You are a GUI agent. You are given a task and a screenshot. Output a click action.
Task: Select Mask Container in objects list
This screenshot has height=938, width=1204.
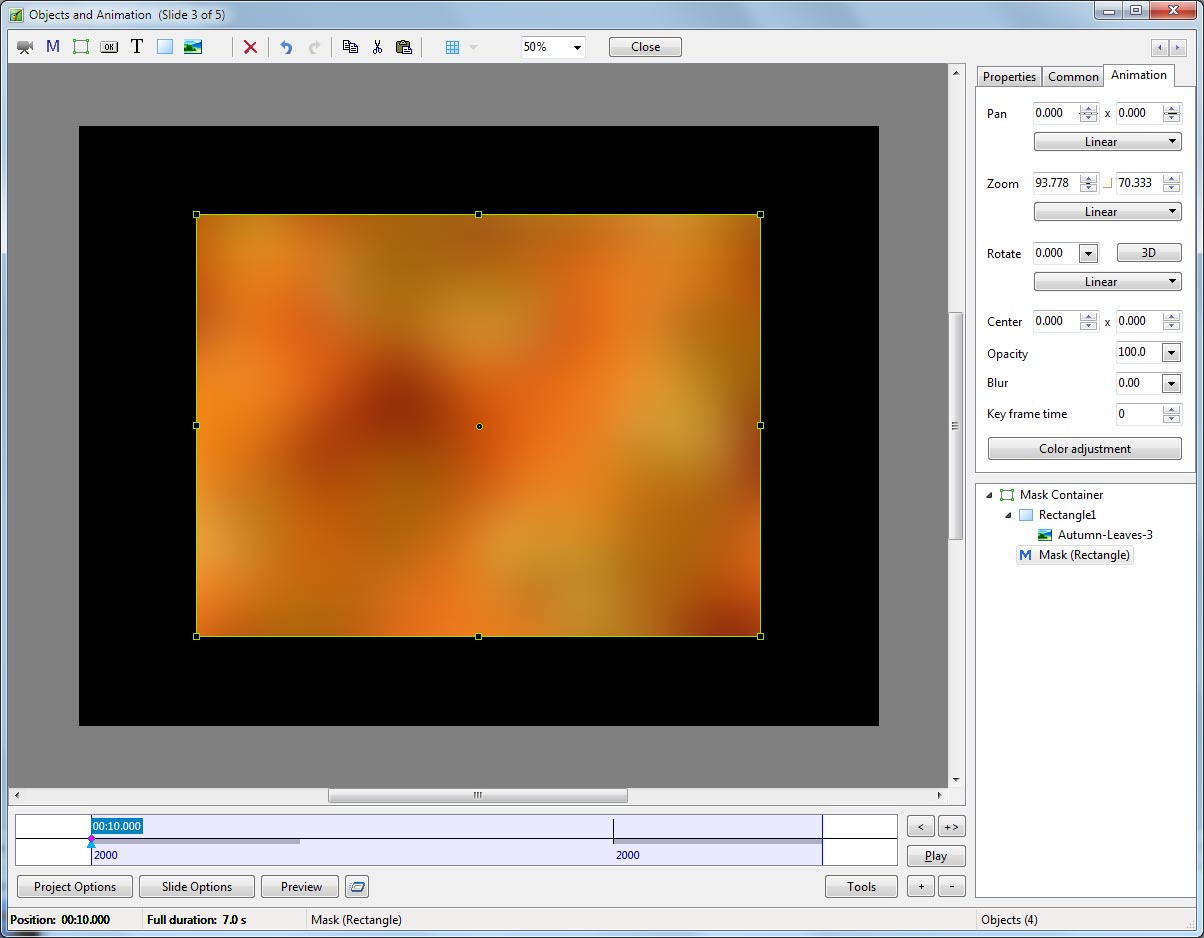pyautogui.click(x=1061, y=495)
